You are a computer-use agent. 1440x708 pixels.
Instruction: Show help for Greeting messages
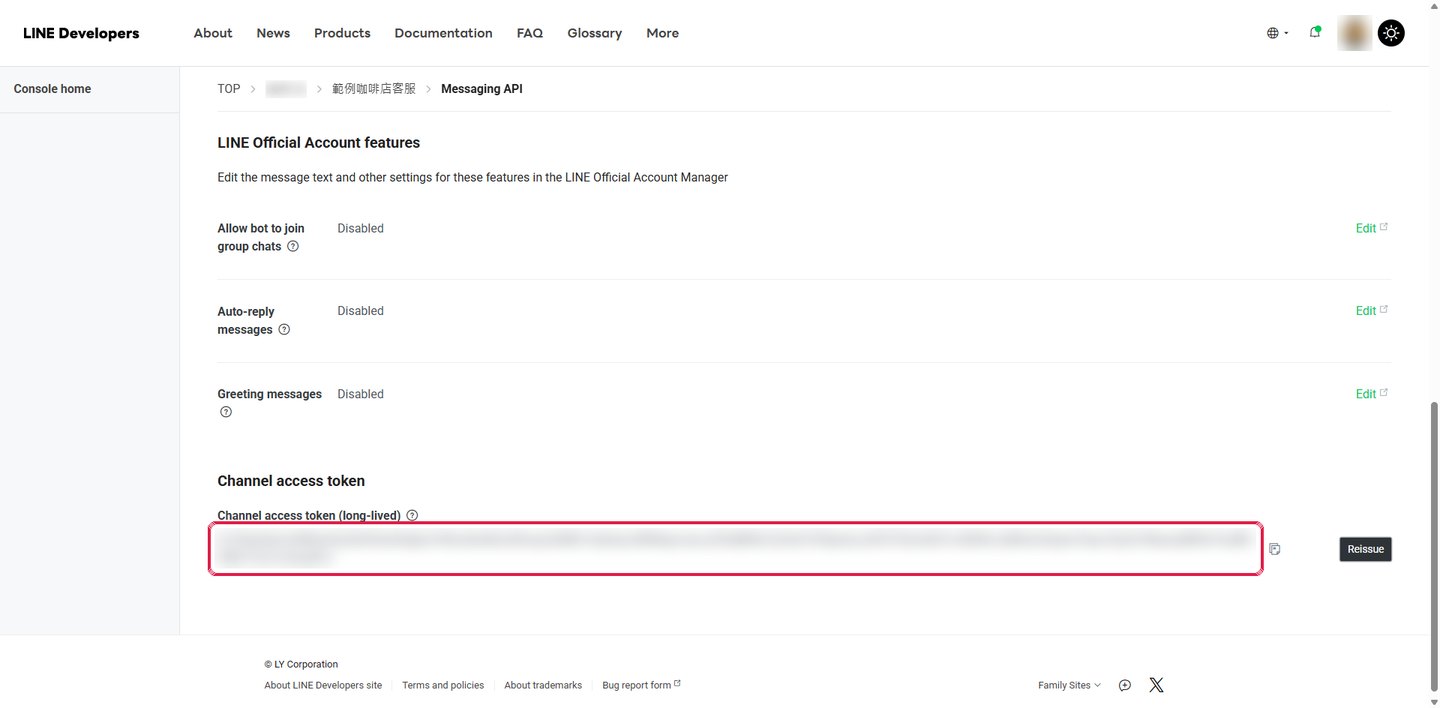pyautogui.click(x=226, y=412)
